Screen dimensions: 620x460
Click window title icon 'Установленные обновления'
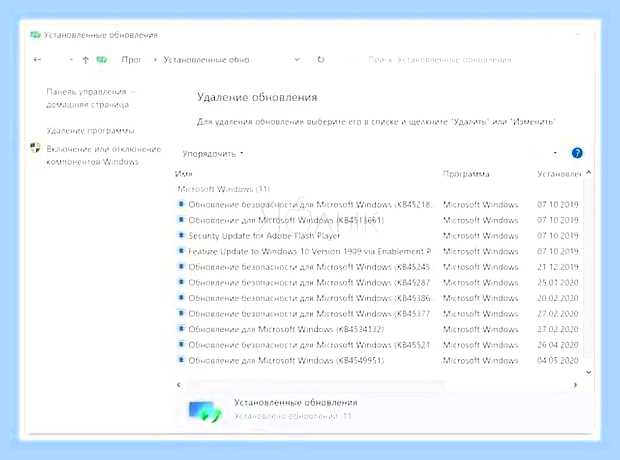click(x=35, y=35)
